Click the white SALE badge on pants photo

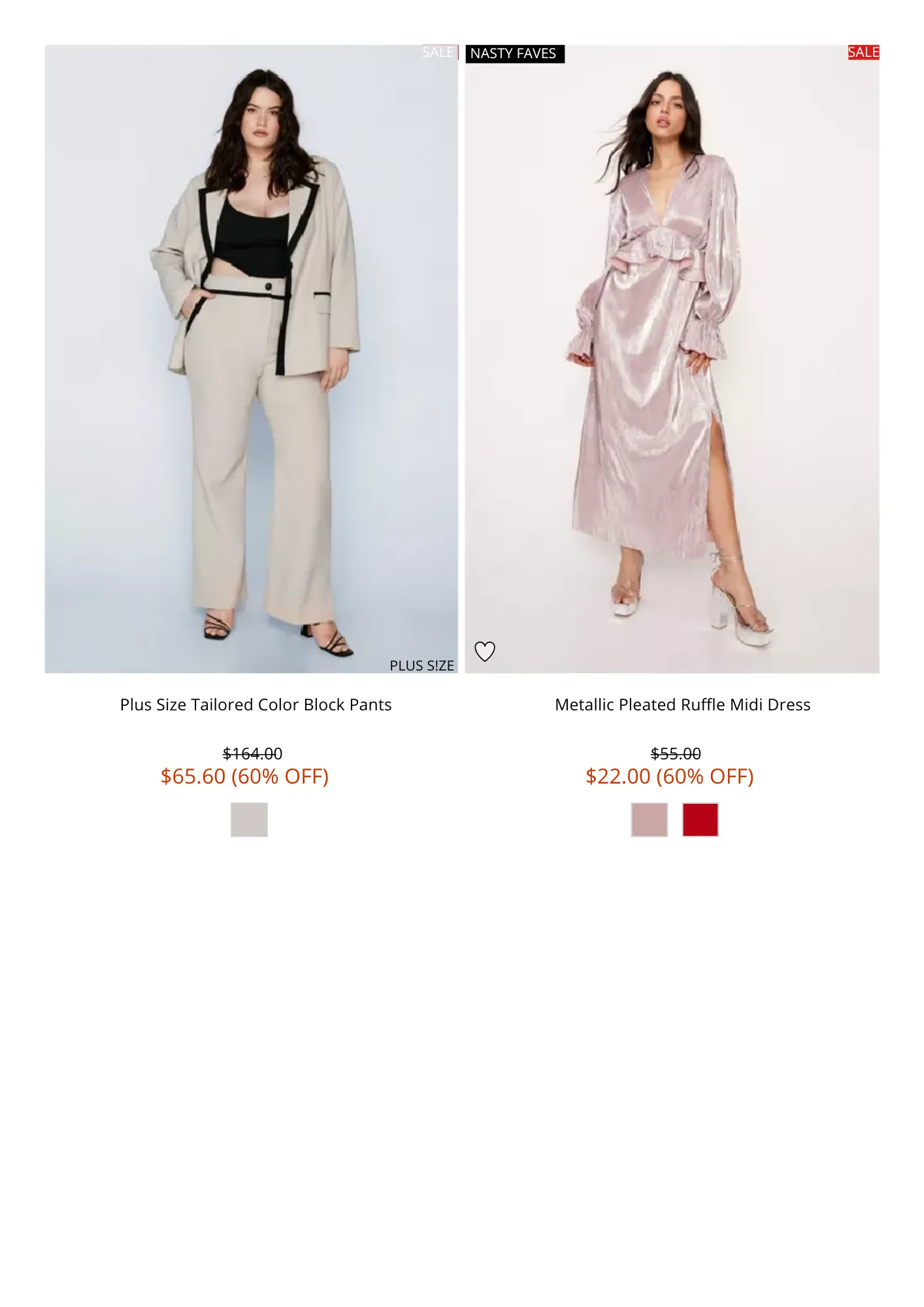click(x=439, y=52)
